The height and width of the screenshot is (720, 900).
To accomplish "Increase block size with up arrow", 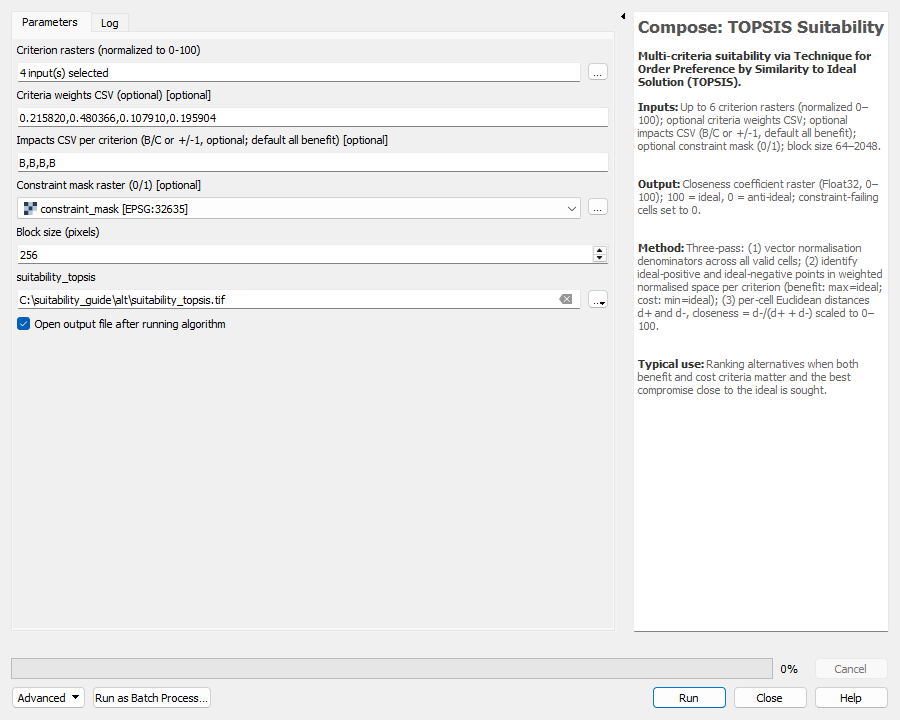I will [600, 250].
